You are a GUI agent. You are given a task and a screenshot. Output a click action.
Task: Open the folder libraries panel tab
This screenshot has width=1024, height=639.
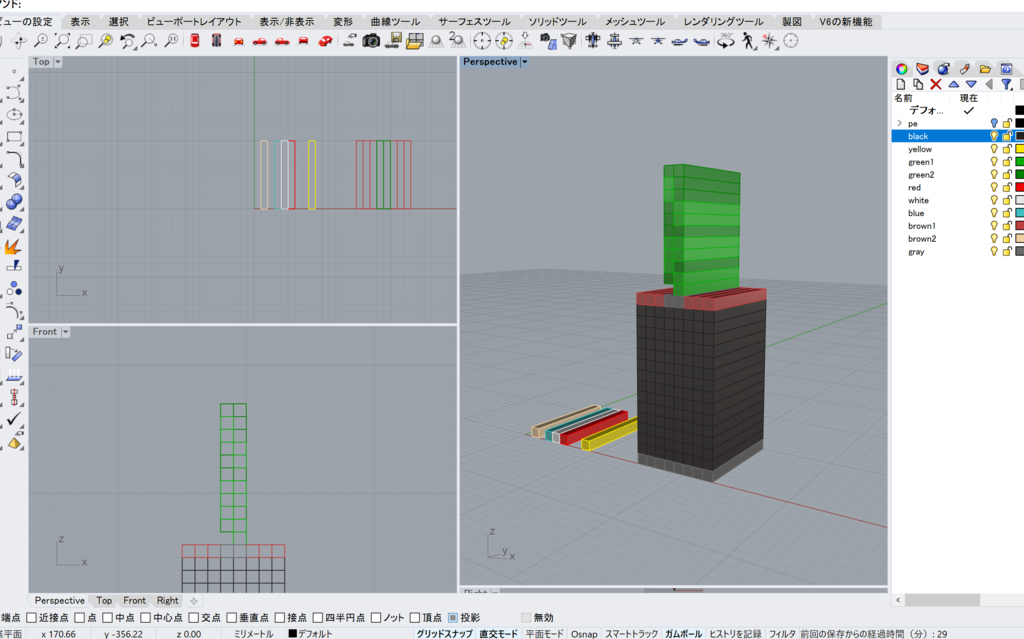[985, 69]
